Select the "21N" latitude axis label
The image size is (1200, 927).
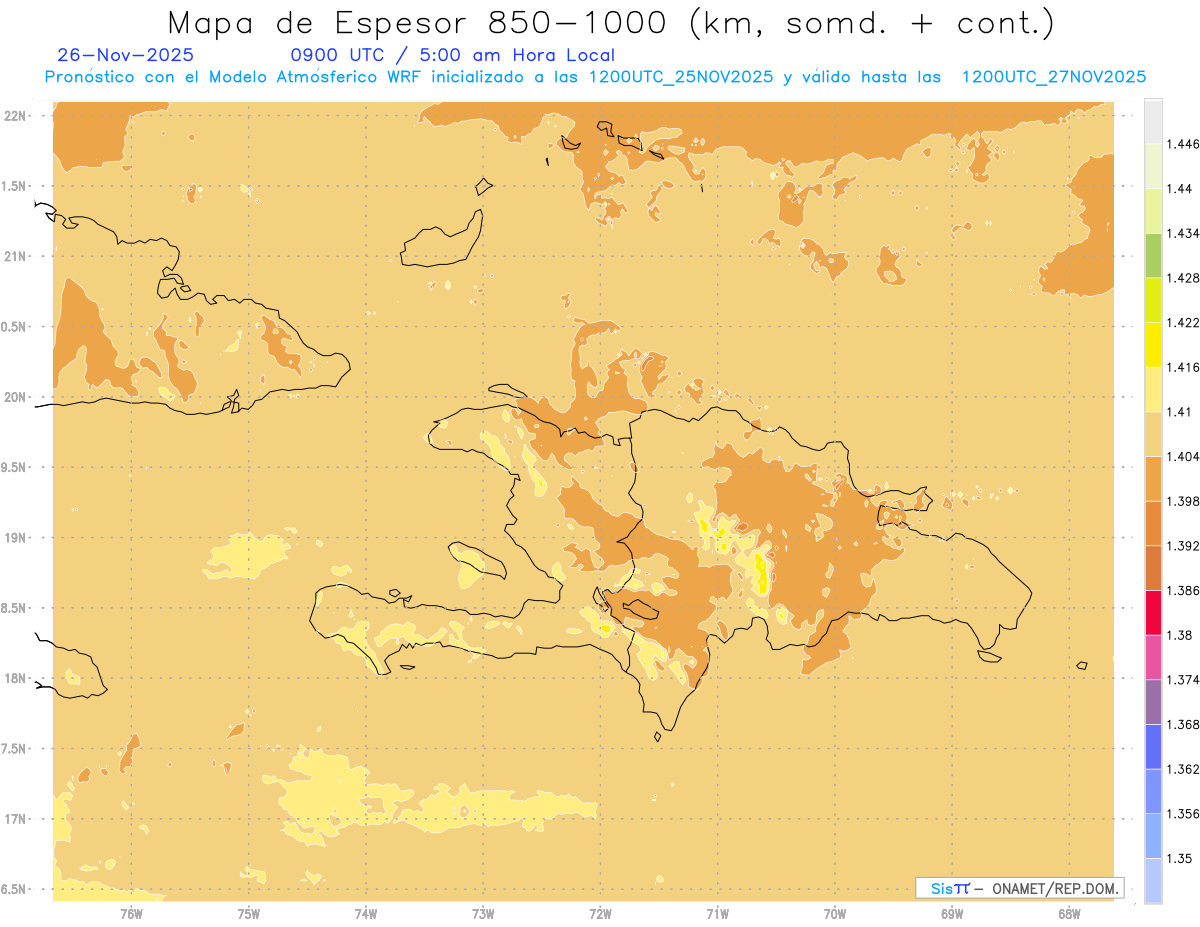[x=14, y=256]
